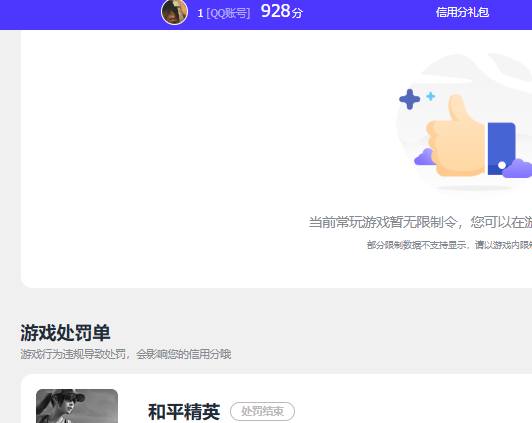Click the 处罚结束 status badge
Screen dimensions: 532x423
tap(262, 411)
